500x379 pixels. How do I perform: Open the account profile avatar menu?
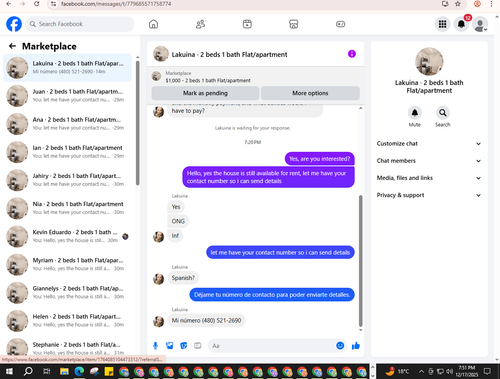(480, 24)
